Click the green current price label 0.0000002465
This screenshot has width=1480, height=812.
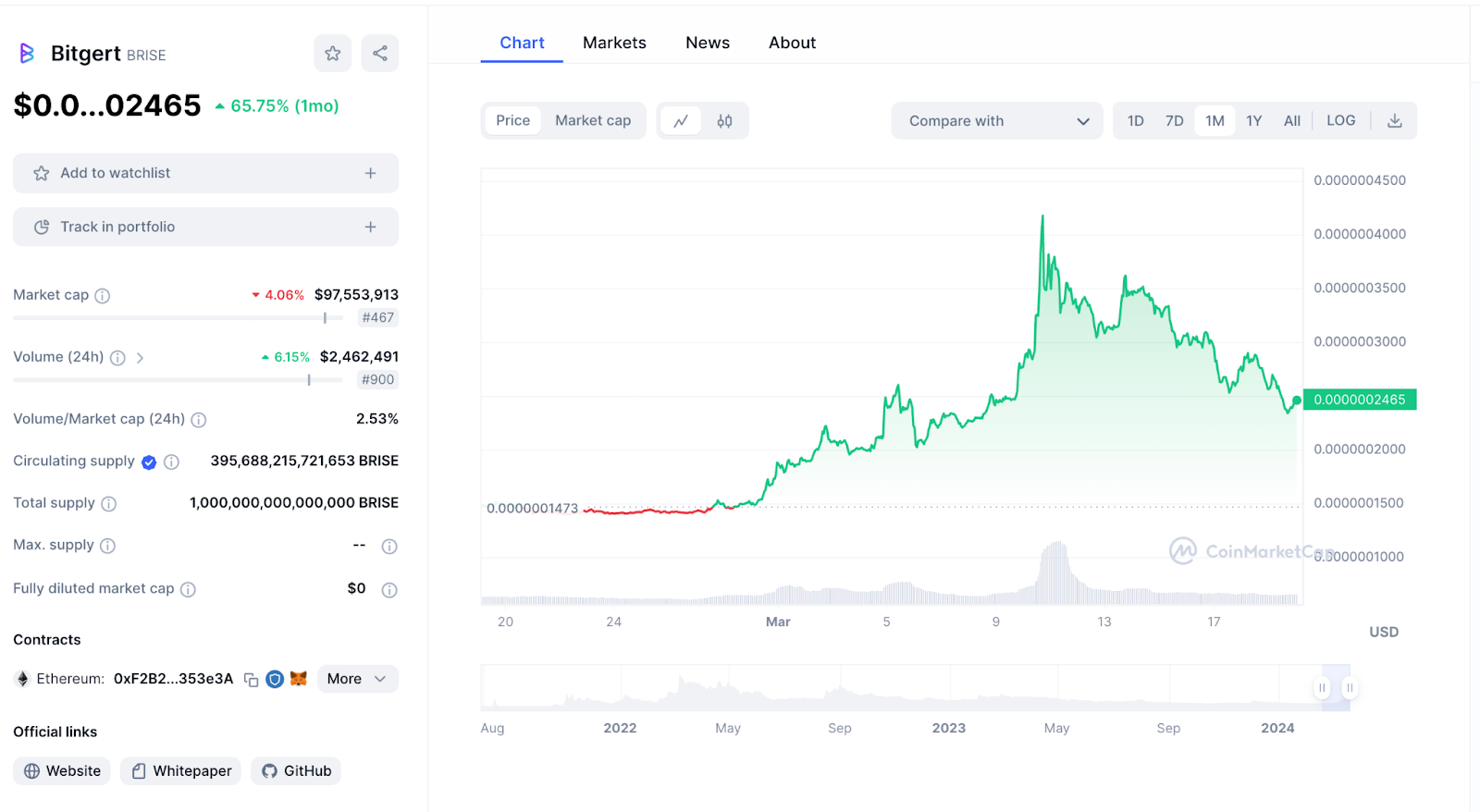tap(1360, 400)
